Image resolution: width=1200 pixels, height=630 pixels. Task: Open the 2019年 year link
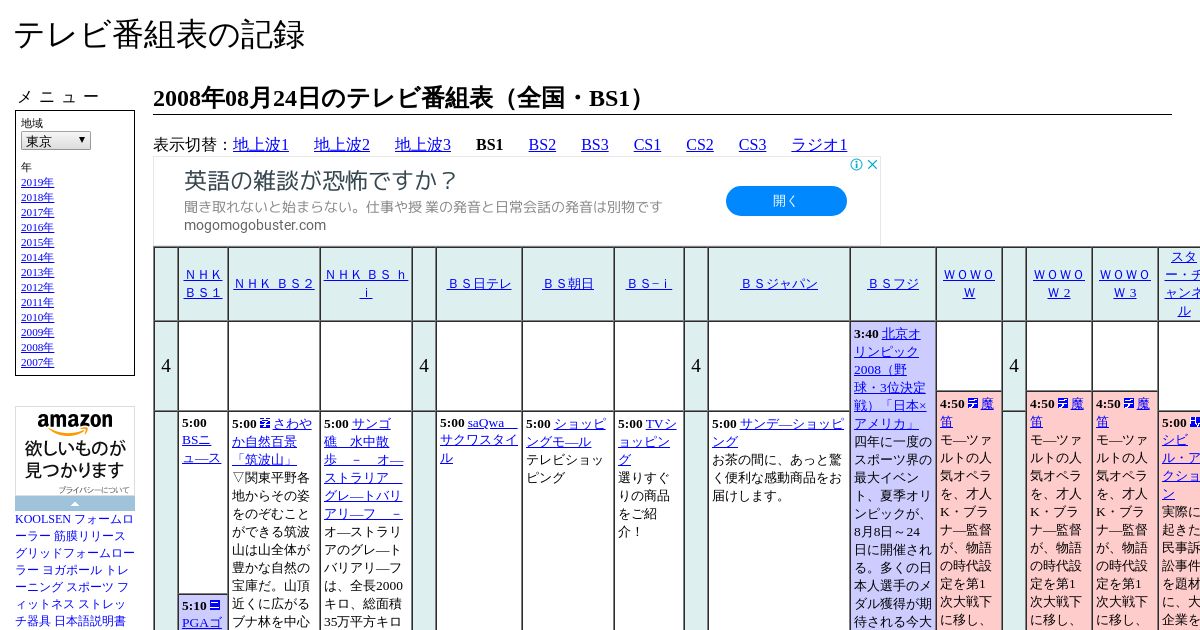point(37,182)
